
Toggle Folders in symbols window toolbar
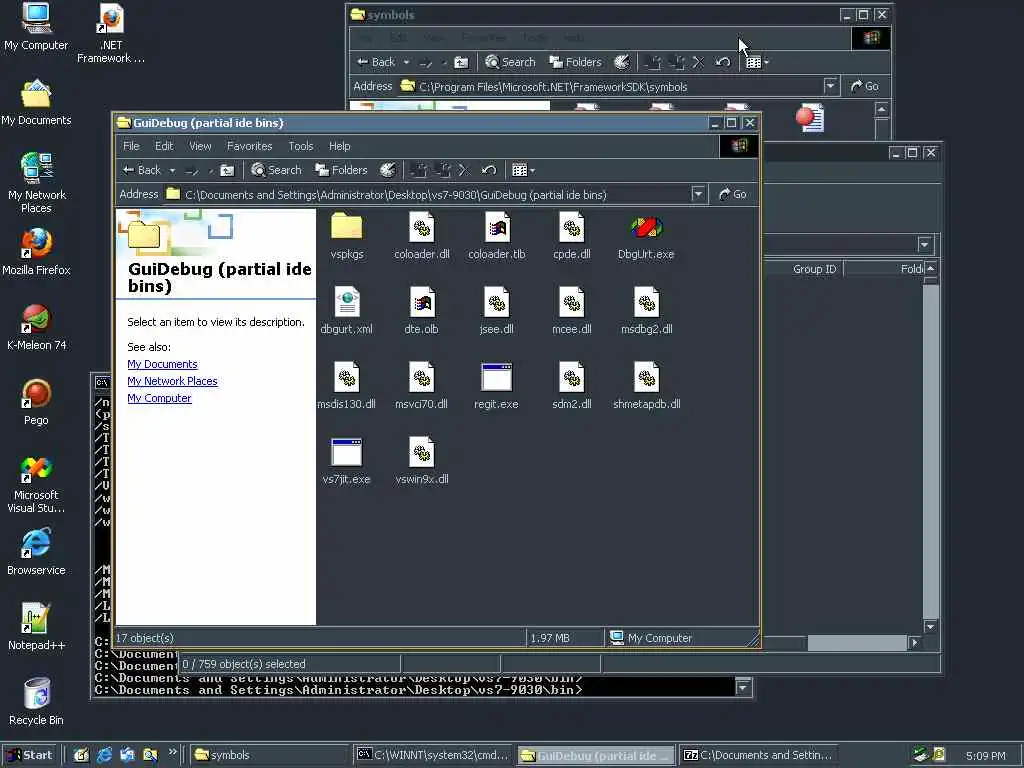pyautogui.click(x=575, y=62)
